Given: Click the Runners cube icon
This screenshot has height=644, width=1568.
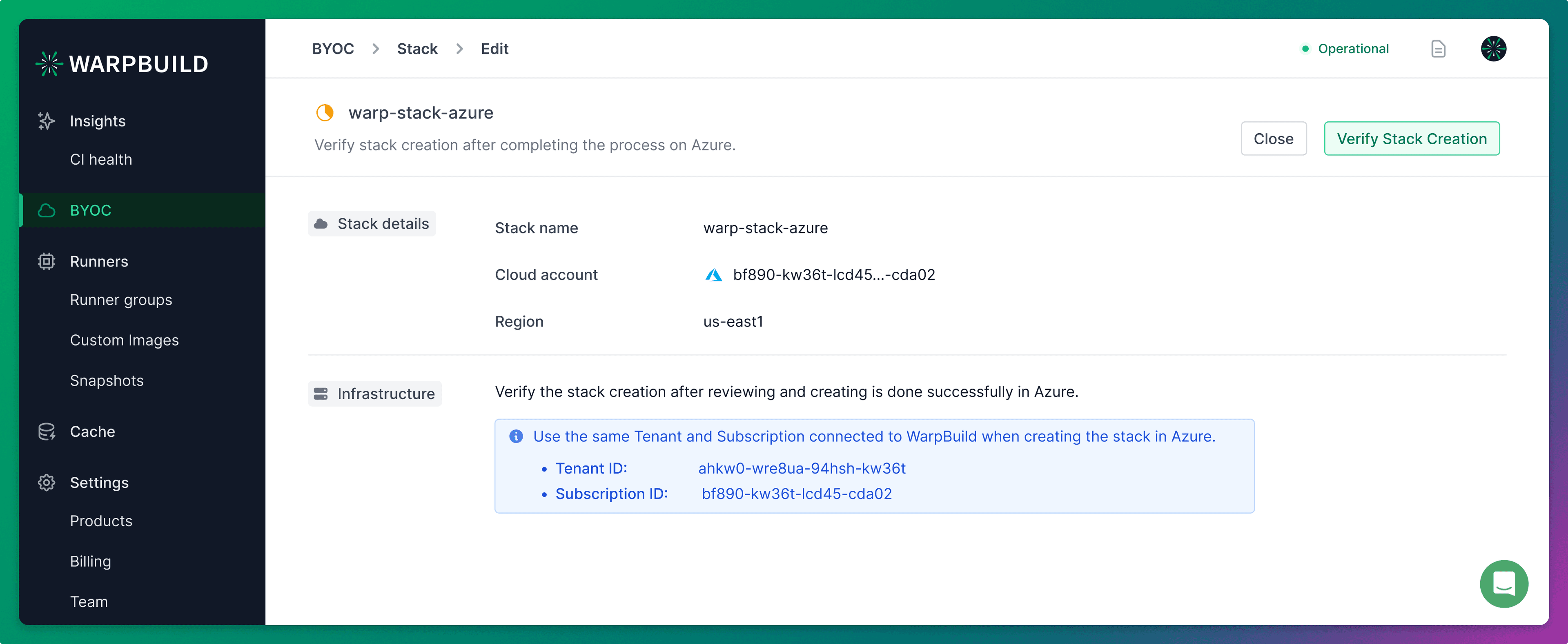Looking at the screenshot, I should (x=46, y=261).
